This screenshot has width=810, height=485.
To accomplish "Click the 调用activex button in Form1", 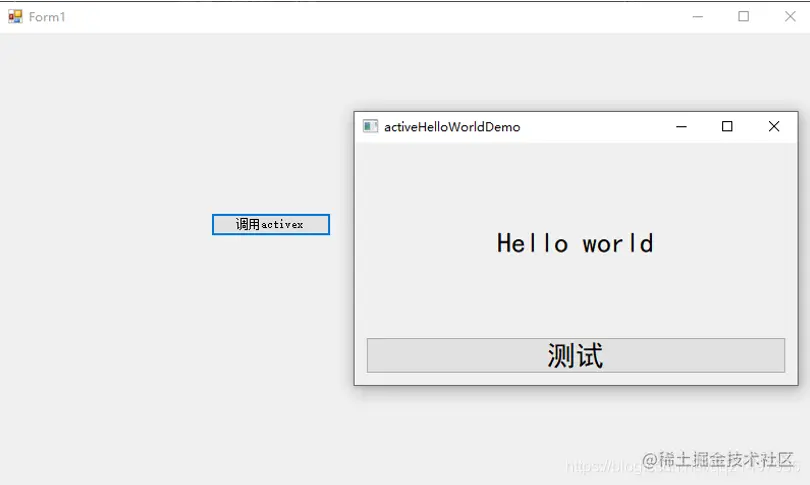I will 271,224.
